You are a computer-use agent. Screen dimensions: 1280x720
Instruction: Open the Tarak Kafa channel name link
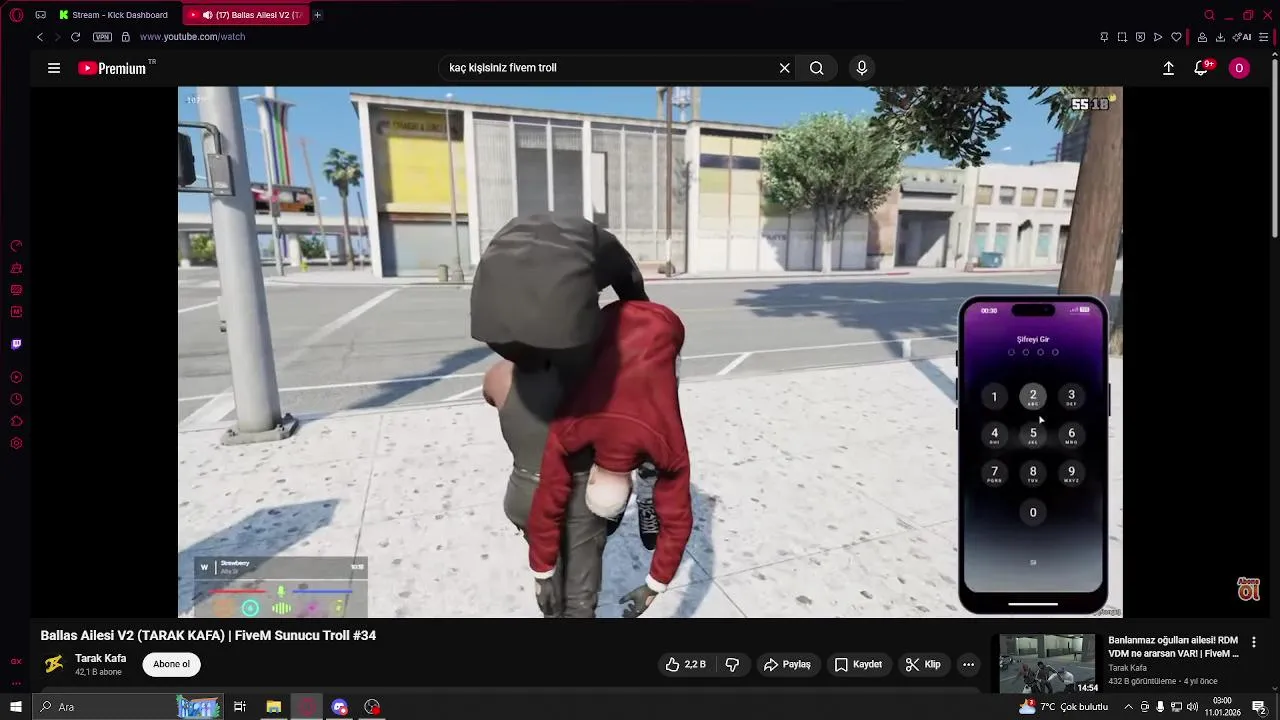(100, 658)
